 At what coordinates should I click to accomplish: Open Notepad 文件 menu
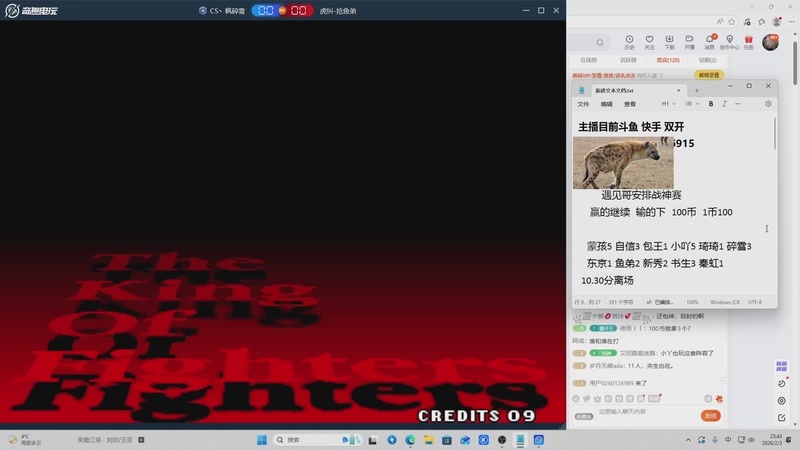[x=583, y=104]
